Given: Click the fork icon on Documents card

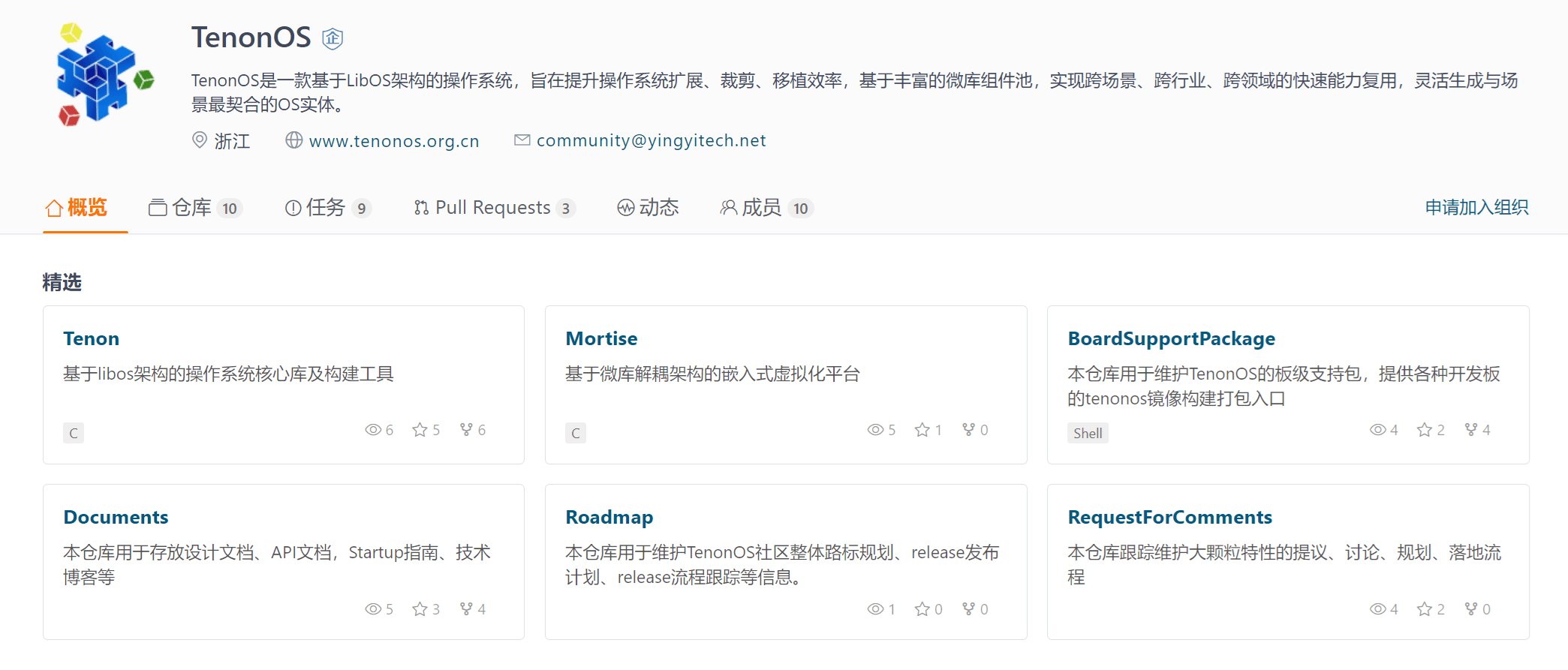Looking at the screenshot, I should [467, 609].
